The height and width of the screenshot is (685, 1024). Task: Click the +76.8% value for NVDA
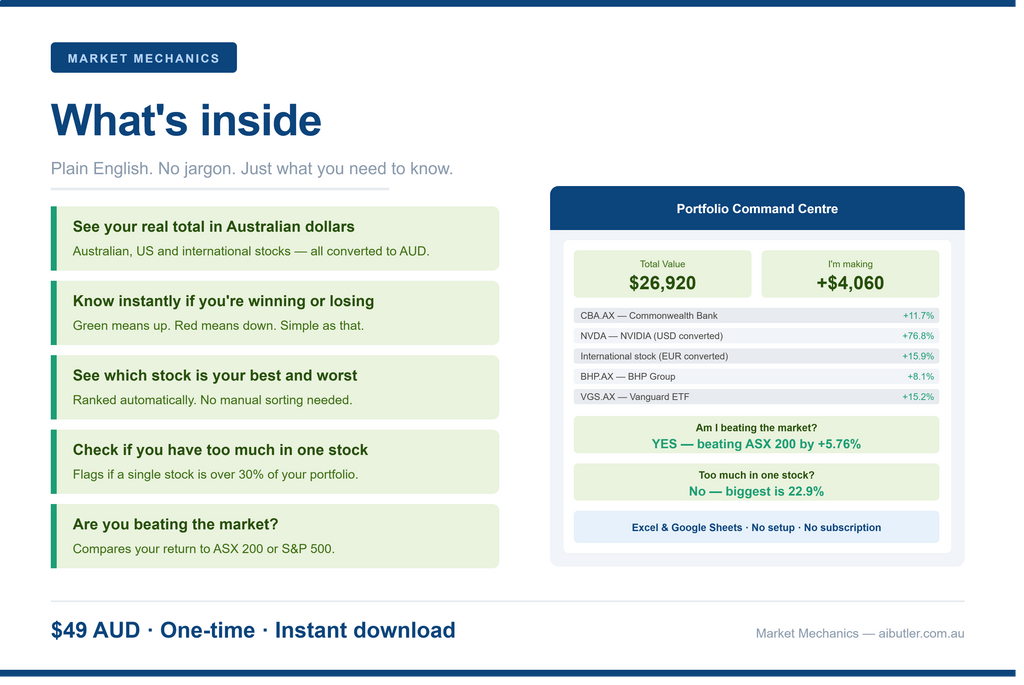[918, 336]
